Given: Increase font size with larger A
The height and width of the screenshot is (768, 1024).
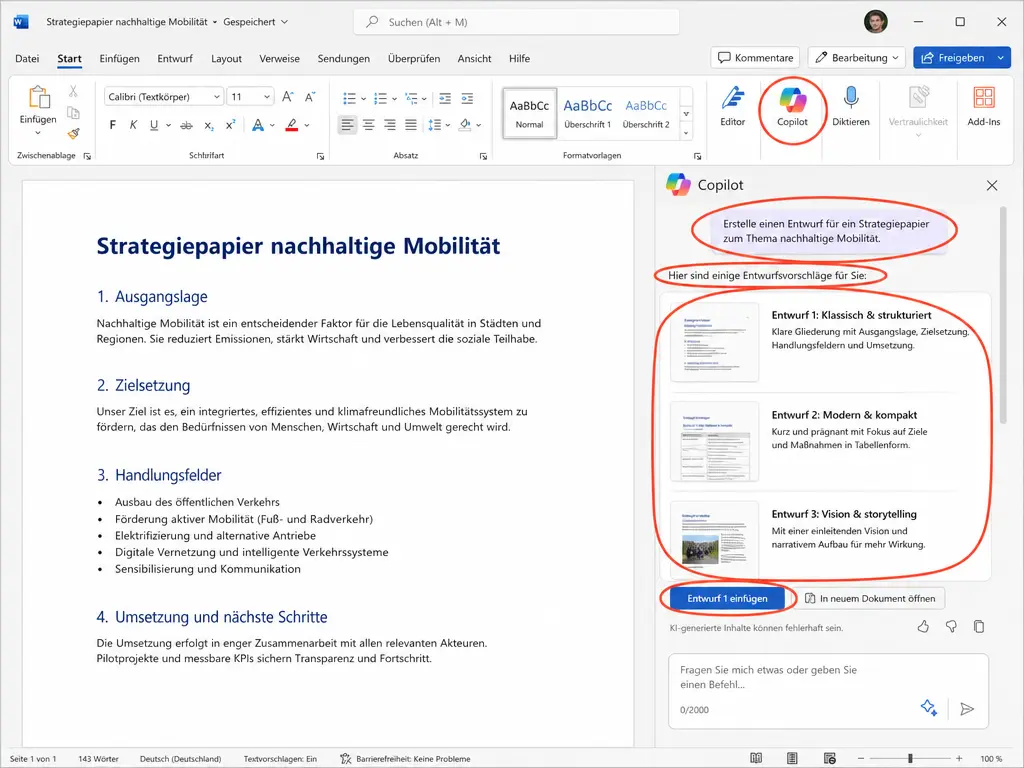Looking at the screenshot, I should tap(287, 97).
